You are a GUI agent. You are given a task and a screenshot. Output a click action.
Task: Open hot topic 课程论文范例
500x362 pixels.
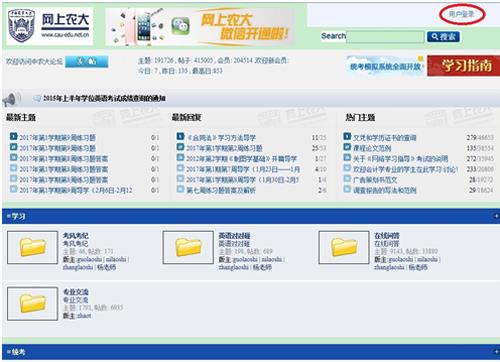[372, 148]
